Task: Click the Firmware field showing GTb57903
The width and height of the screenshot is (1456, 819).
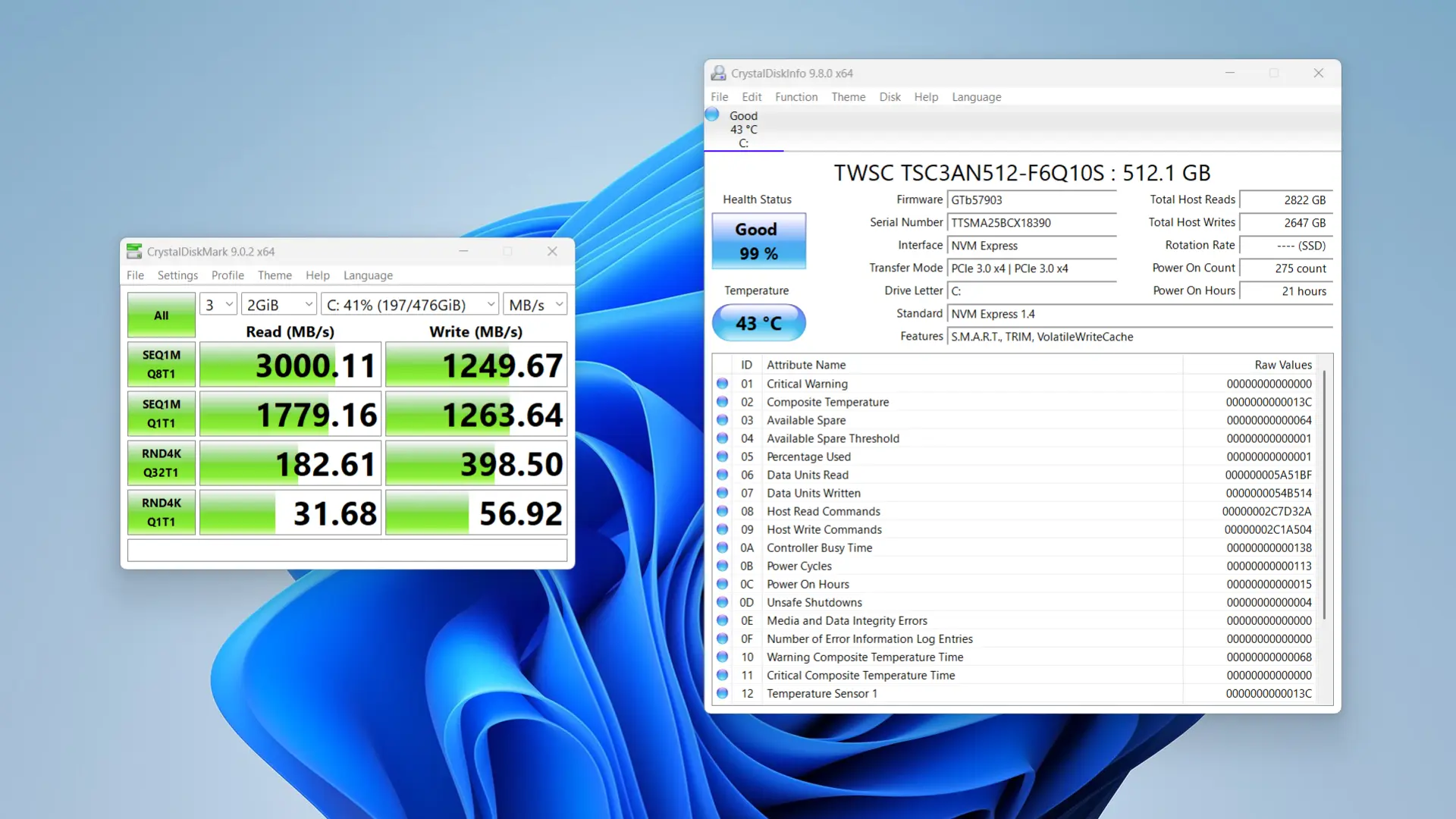Action: (1032, 200)
